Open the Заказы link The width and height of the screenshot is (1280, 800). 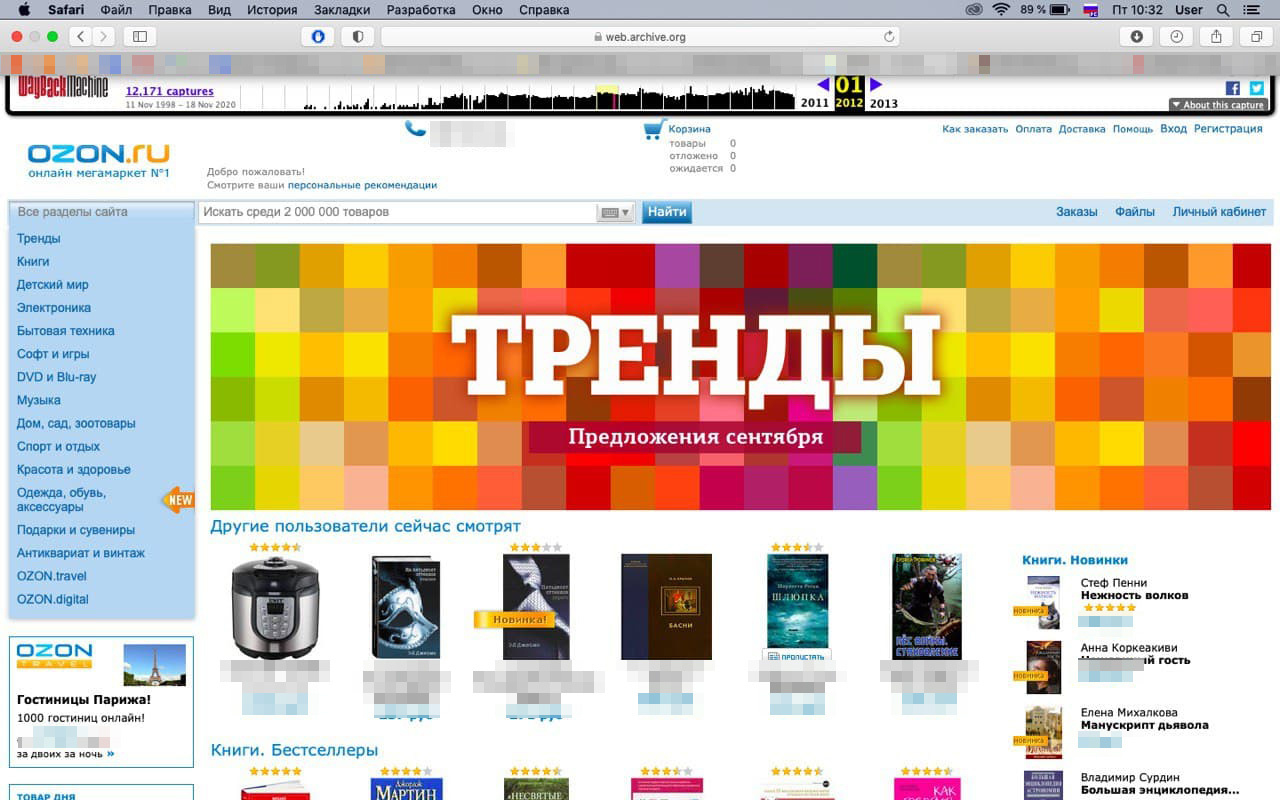coord(1077,212)
